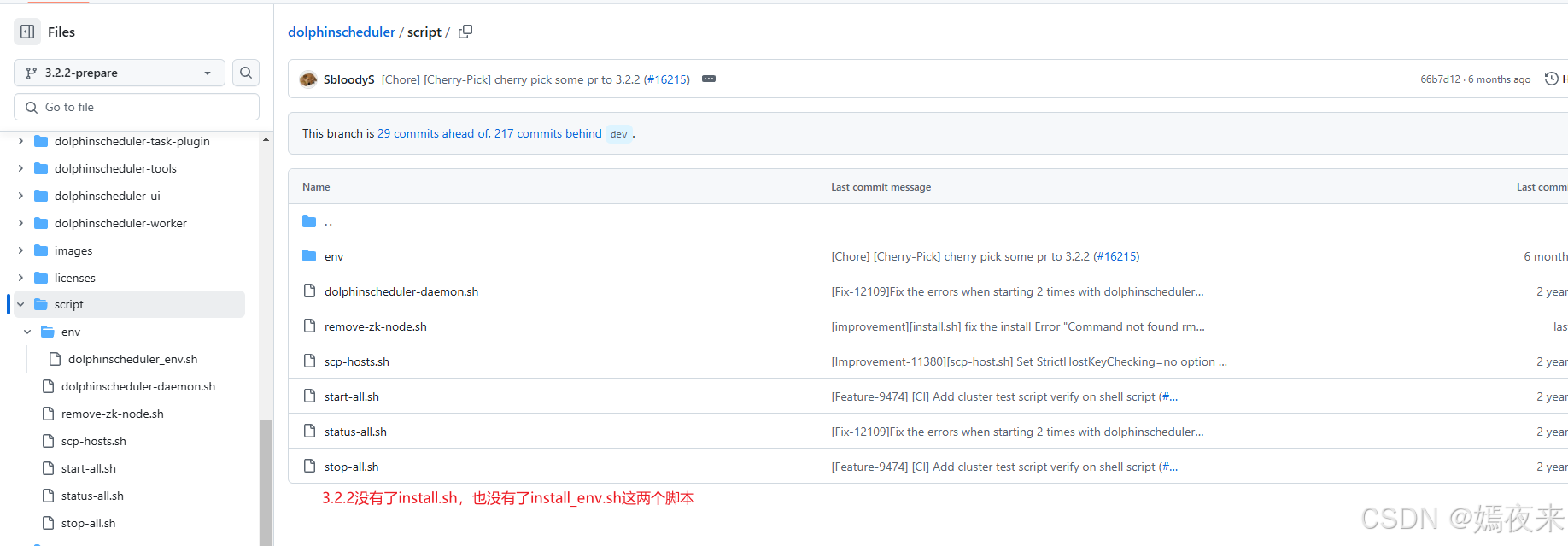
Task: Click file icon beside scp-hosts.sh in list
Action: (x=309, y=361)
